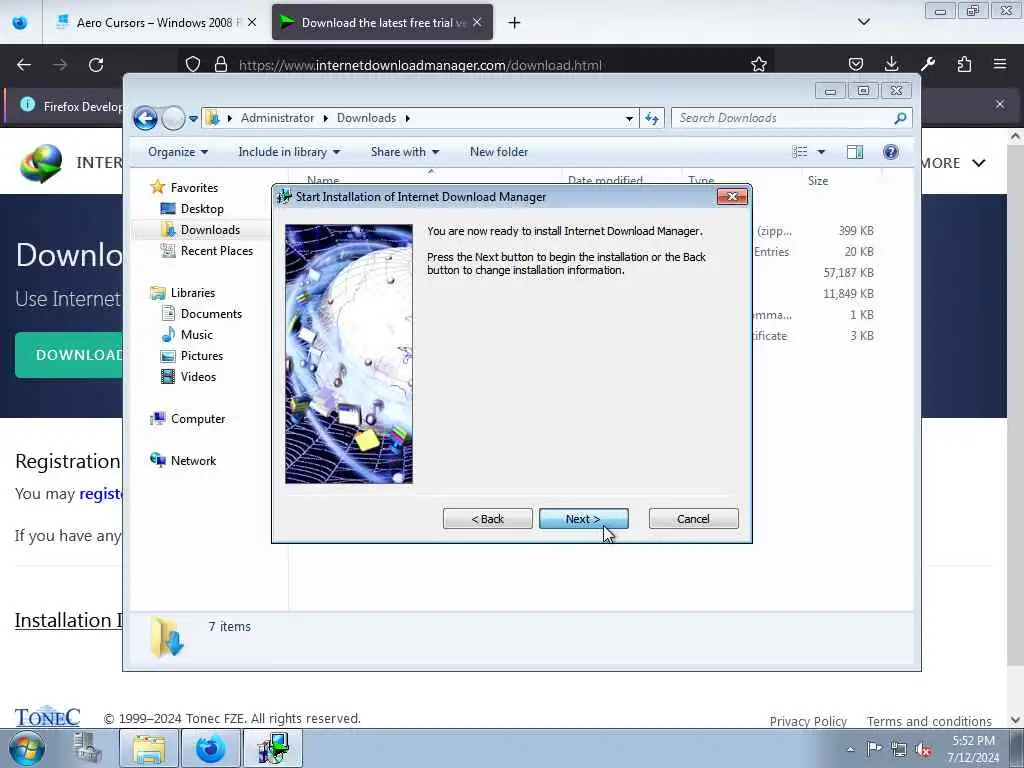The width and height of the screenshot is (1024, 768).
Task: Select Favorites in navigation pane
Action: [194, 187]
